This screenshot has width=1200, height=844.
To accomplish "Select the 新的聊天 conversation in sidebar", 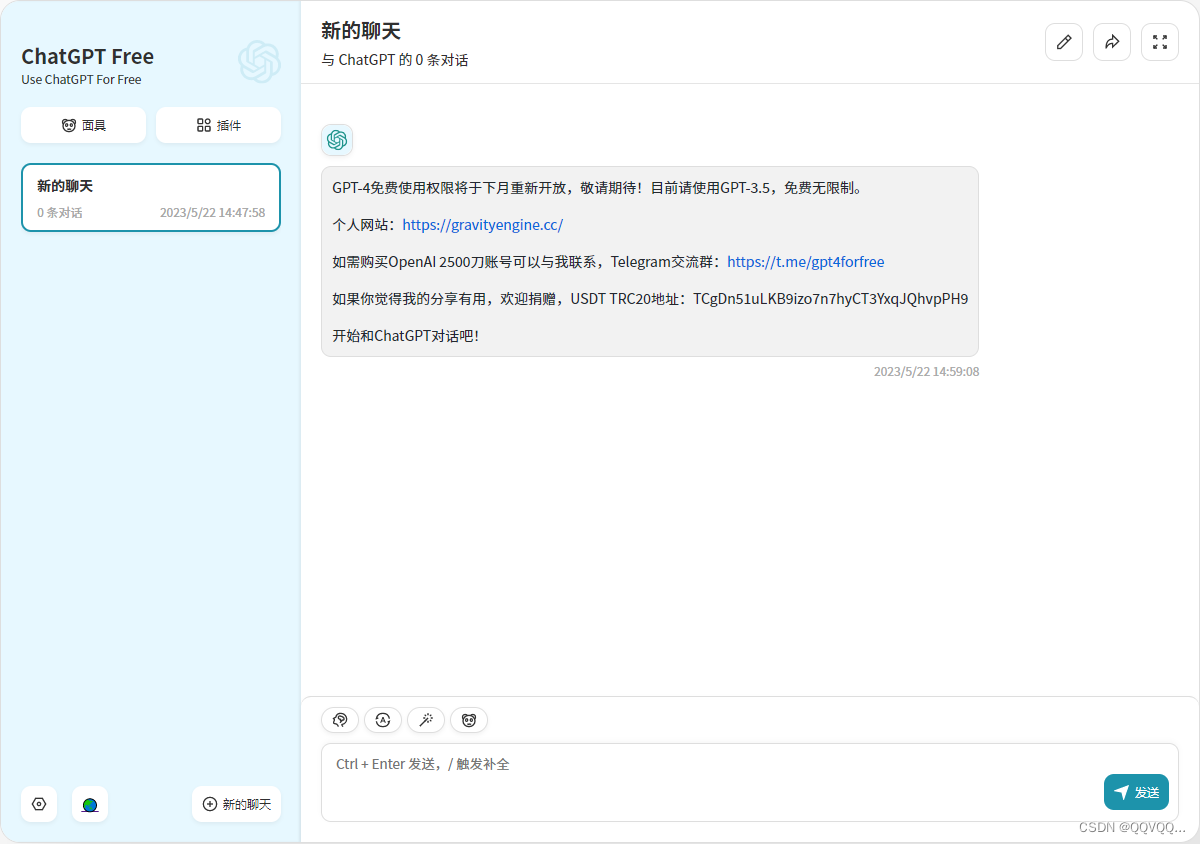I will (151, 197).
